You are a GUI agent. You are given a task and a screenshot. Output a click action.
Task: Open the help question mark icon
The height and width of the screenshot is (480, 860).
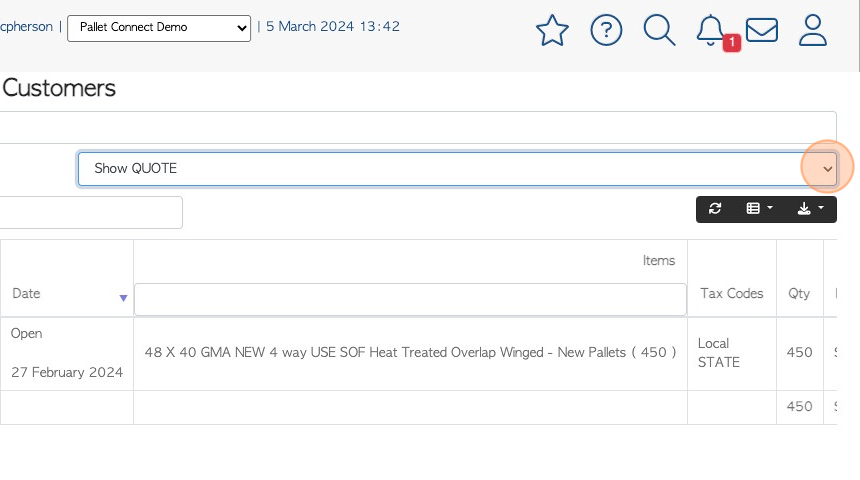pos(606,30)
